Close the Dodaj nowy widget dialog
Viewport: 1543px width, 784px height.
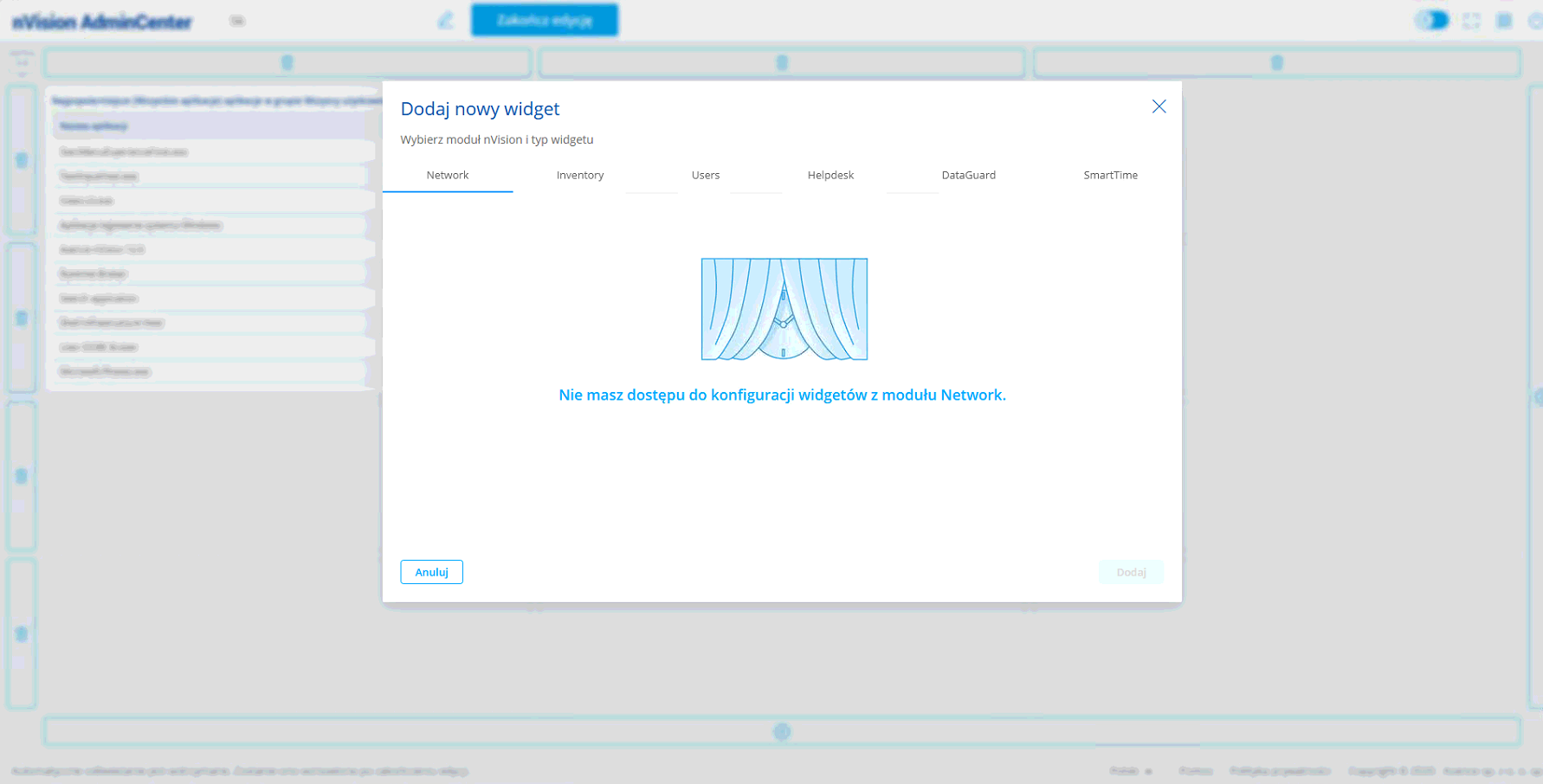tap(1159, 106)
